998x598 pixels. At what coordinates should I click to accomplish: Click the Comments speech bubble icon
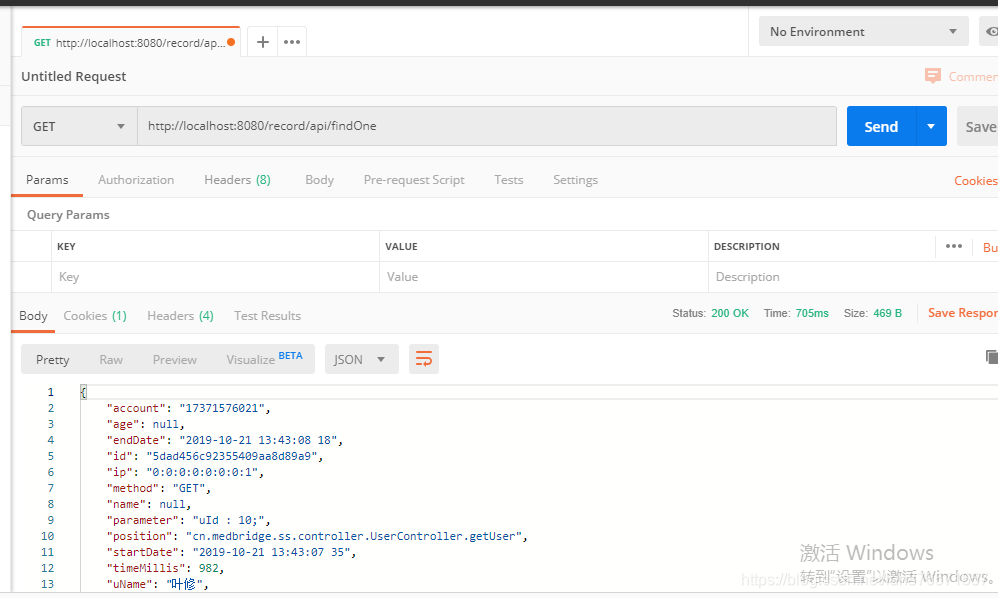tap(932, 76)
